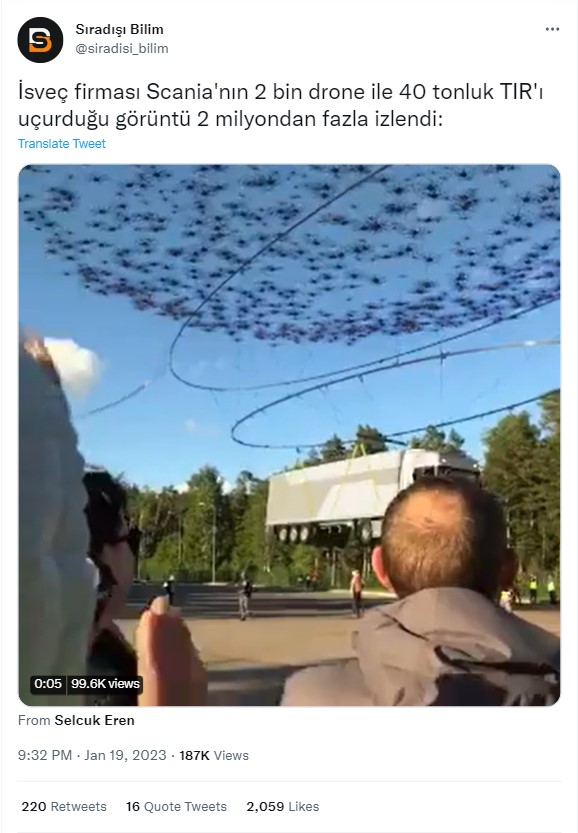
Task: Show the 2,059 Likes list
Action: [x=283, y=806]
